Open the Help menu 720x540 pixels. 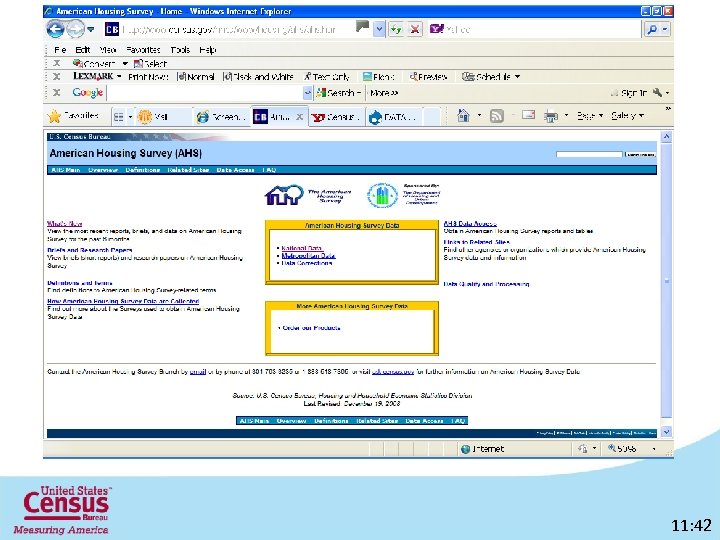point(208,50)
